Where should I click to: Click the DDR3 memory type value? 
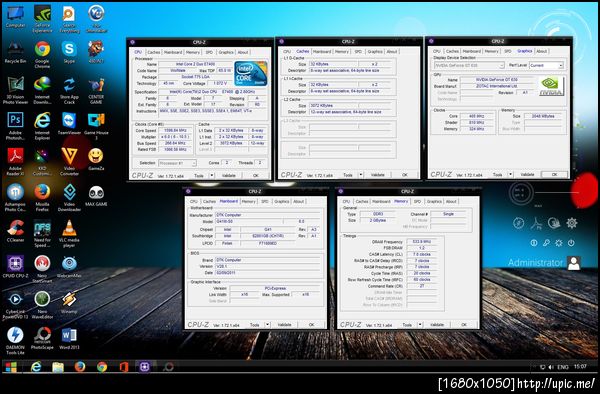click(378, 214)
